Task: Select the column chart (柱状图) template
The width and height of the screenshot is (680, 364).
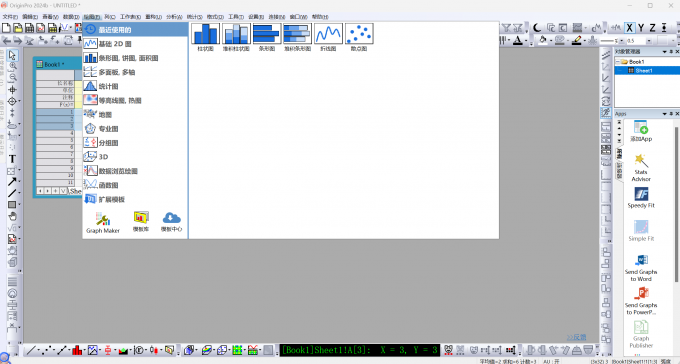Action: point(205,37)
